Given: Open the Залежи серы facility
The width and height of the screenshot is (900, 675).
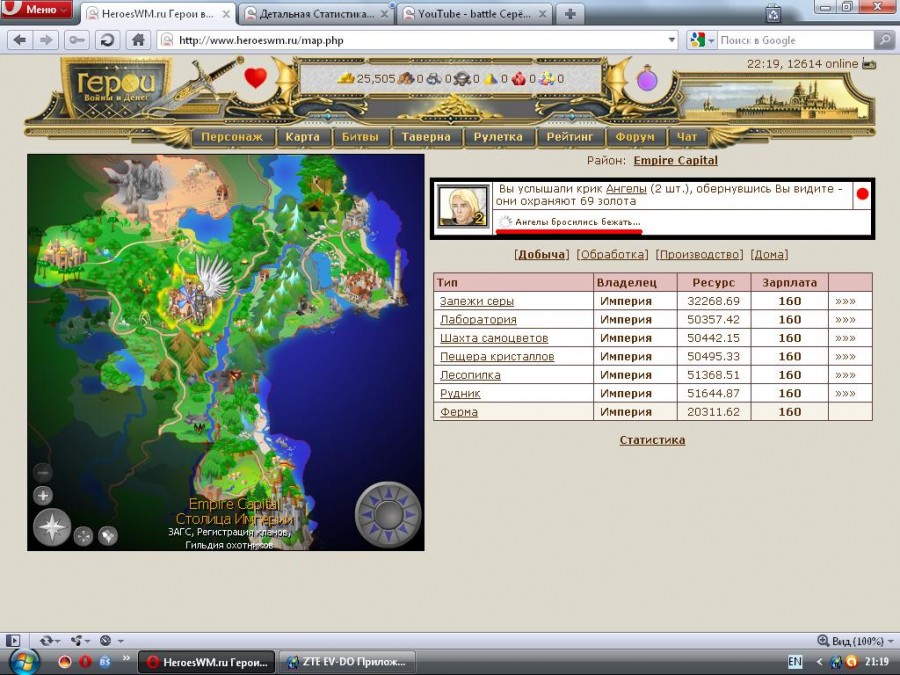Looking at the screenshot, I should point(476,301).
